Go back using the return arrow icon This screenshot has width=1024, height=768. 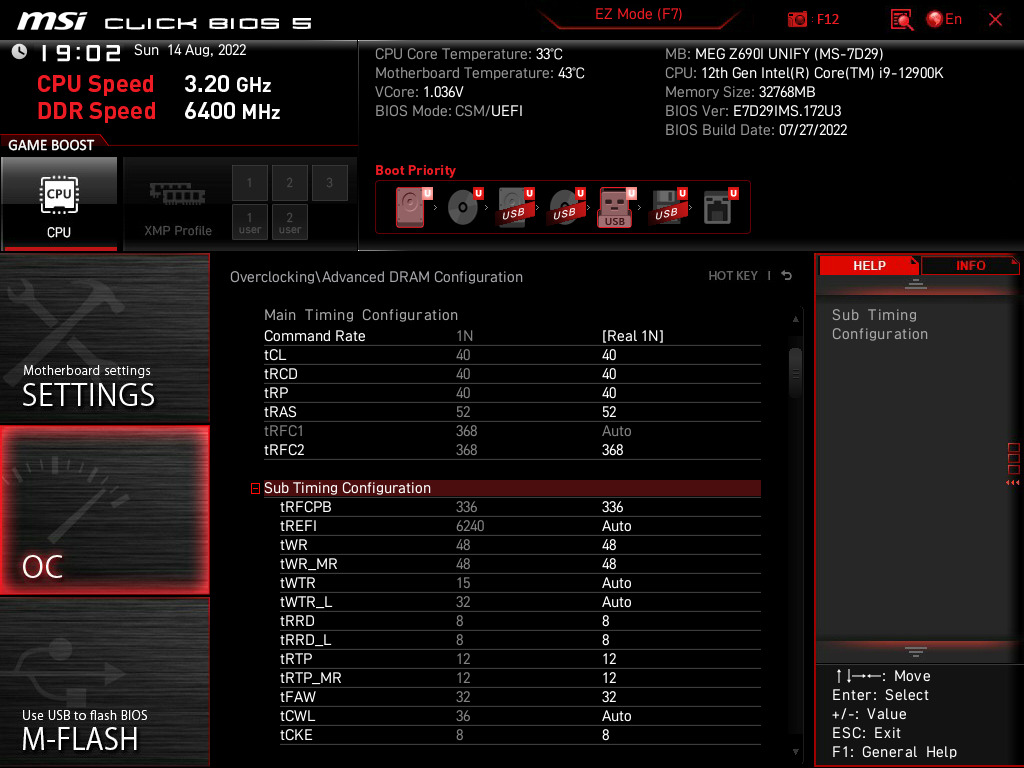click(787, 276)
